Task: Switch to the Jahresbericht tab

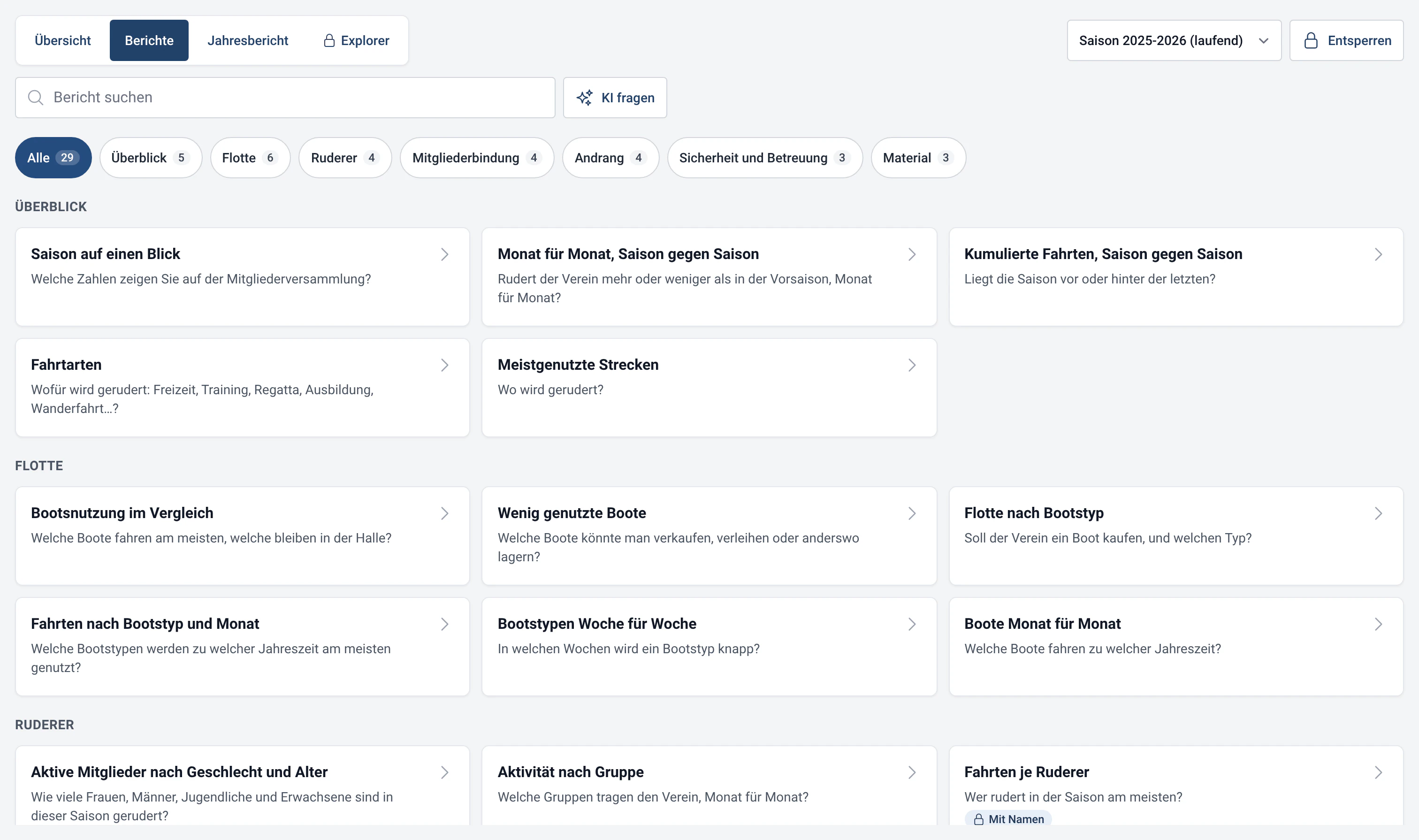Action: tap(247, 41)
